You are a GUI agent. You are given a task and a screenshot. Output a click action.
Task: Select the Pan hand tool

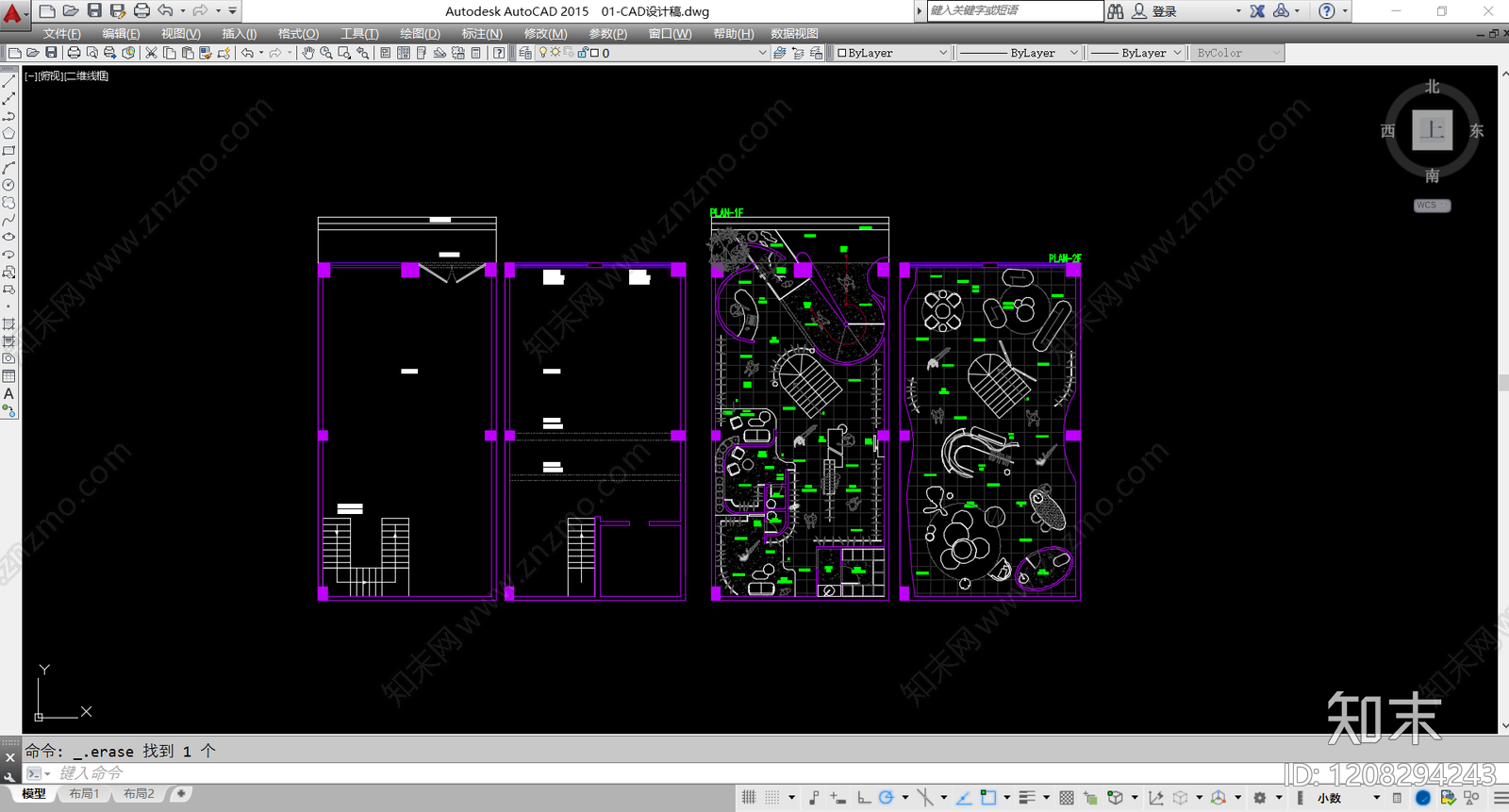coord(307,53)
